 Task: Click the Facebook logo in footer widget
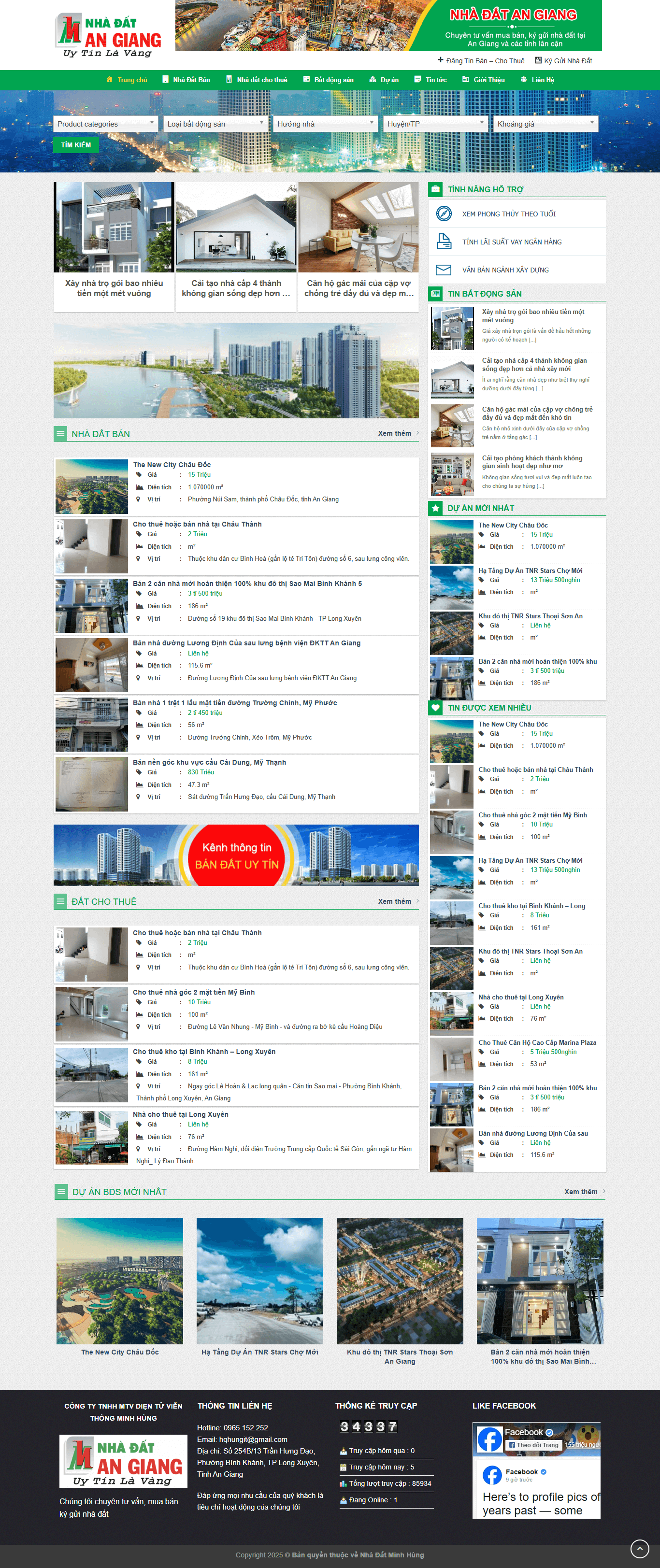(489, 1439)
